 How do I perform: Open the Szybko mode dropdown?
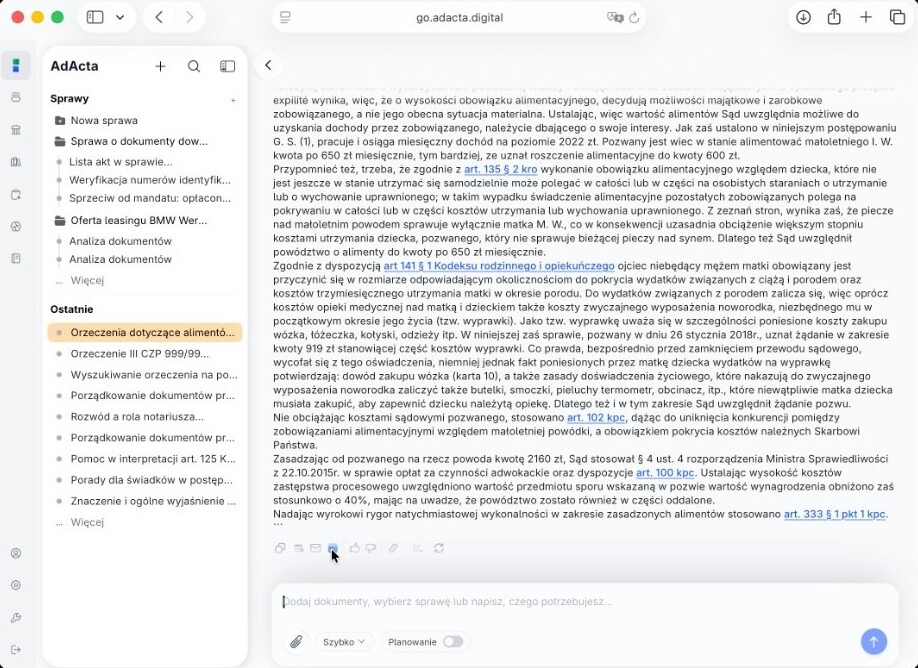click(x=344, y=642)
